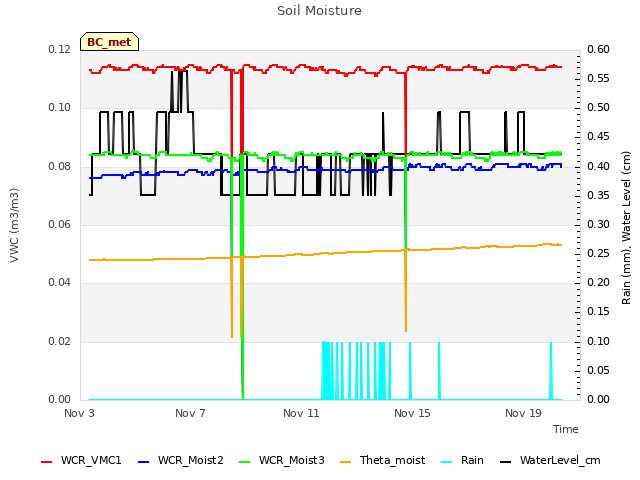Viewport: 640px width, 480px height.
Task: Toggle the WaterLevel_cm legend entry
Action: tap(550, 460)
